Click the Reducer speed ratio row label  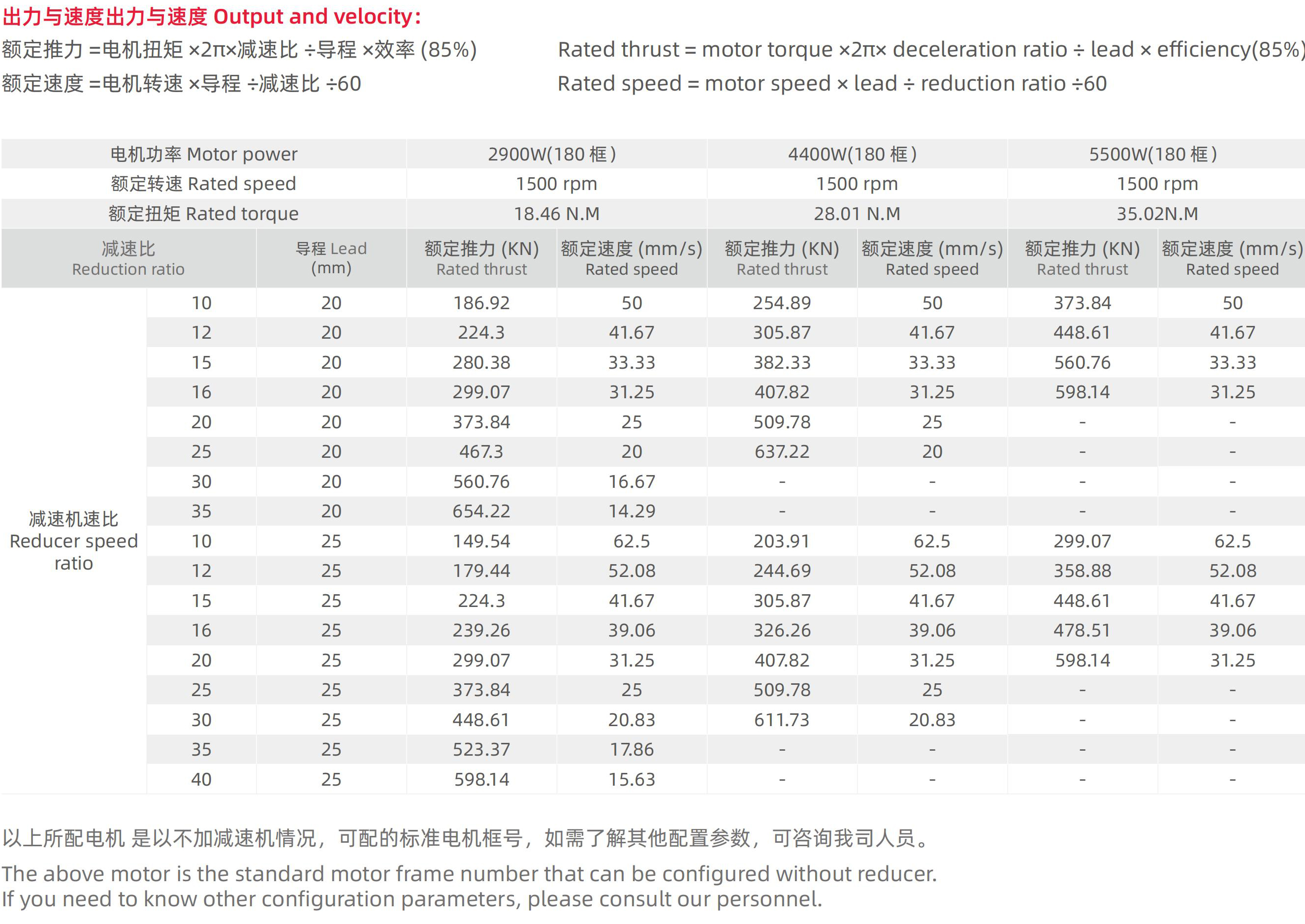coord(73,541)
